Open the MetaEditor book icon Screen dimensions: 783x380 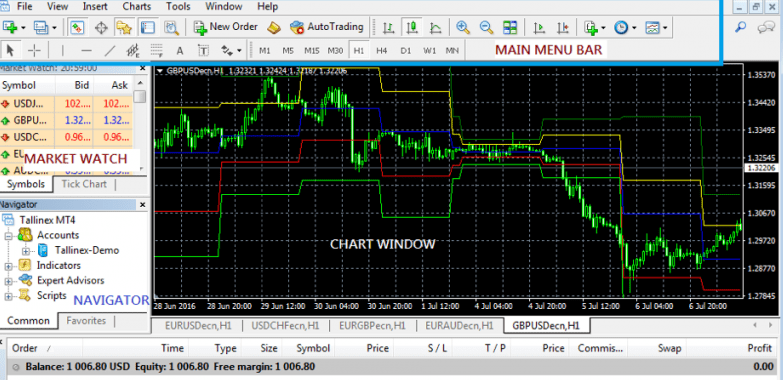(274, 27)
